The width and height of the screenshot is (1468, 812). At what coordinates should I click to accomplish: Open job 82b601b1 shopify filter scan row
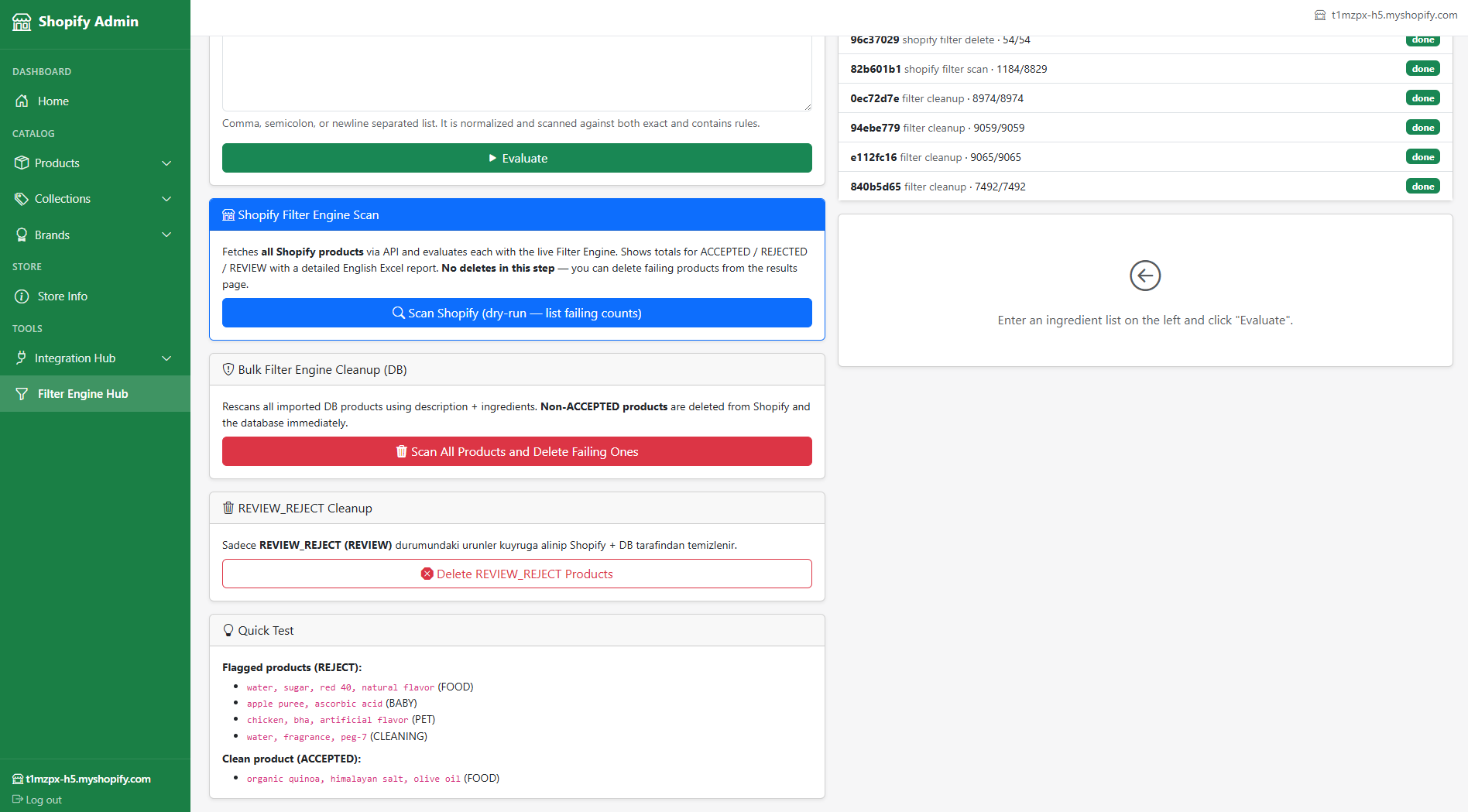click(x=1145, y=69)
